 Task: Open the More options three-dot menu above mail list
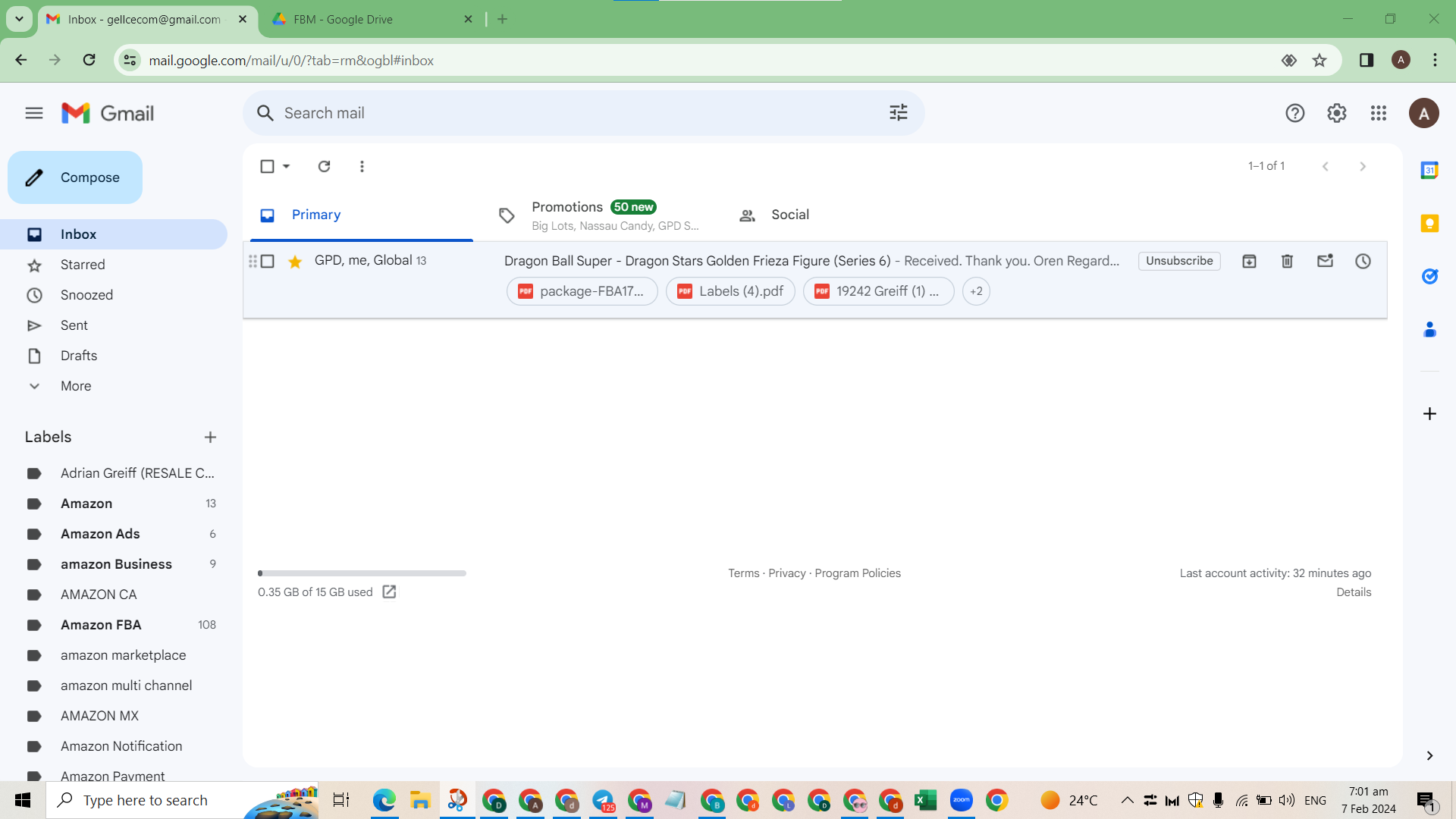[362, 166]
